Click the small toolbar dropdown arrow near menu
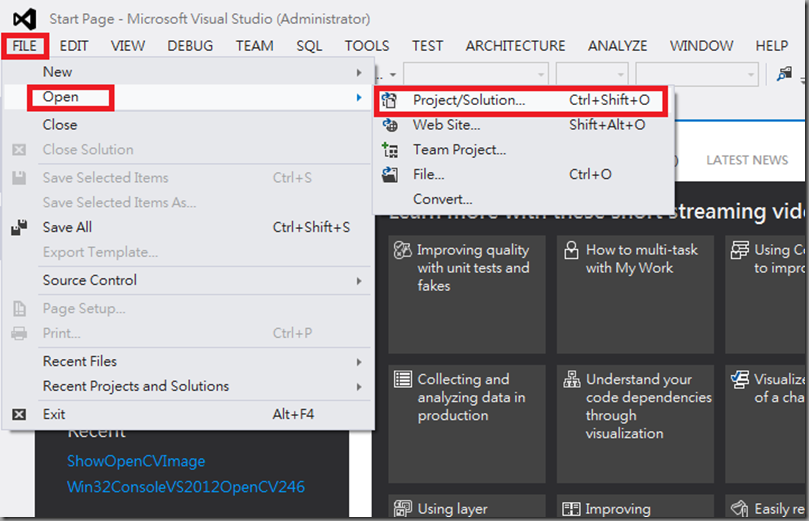Screen dimensions: 809x521 393,75
